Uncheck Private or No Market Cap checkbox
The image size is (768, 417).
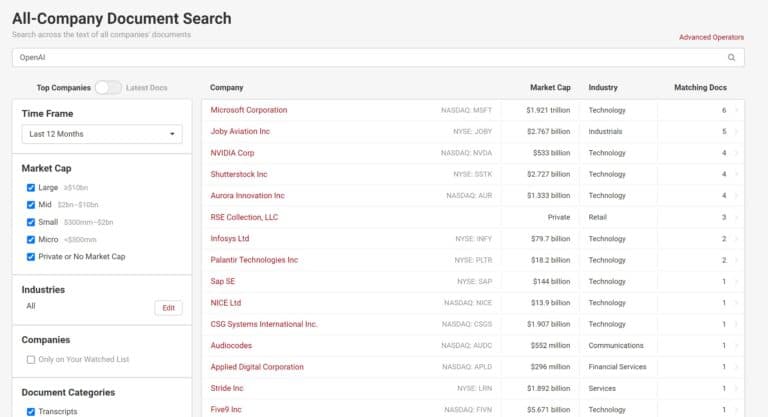pos(31,257)
